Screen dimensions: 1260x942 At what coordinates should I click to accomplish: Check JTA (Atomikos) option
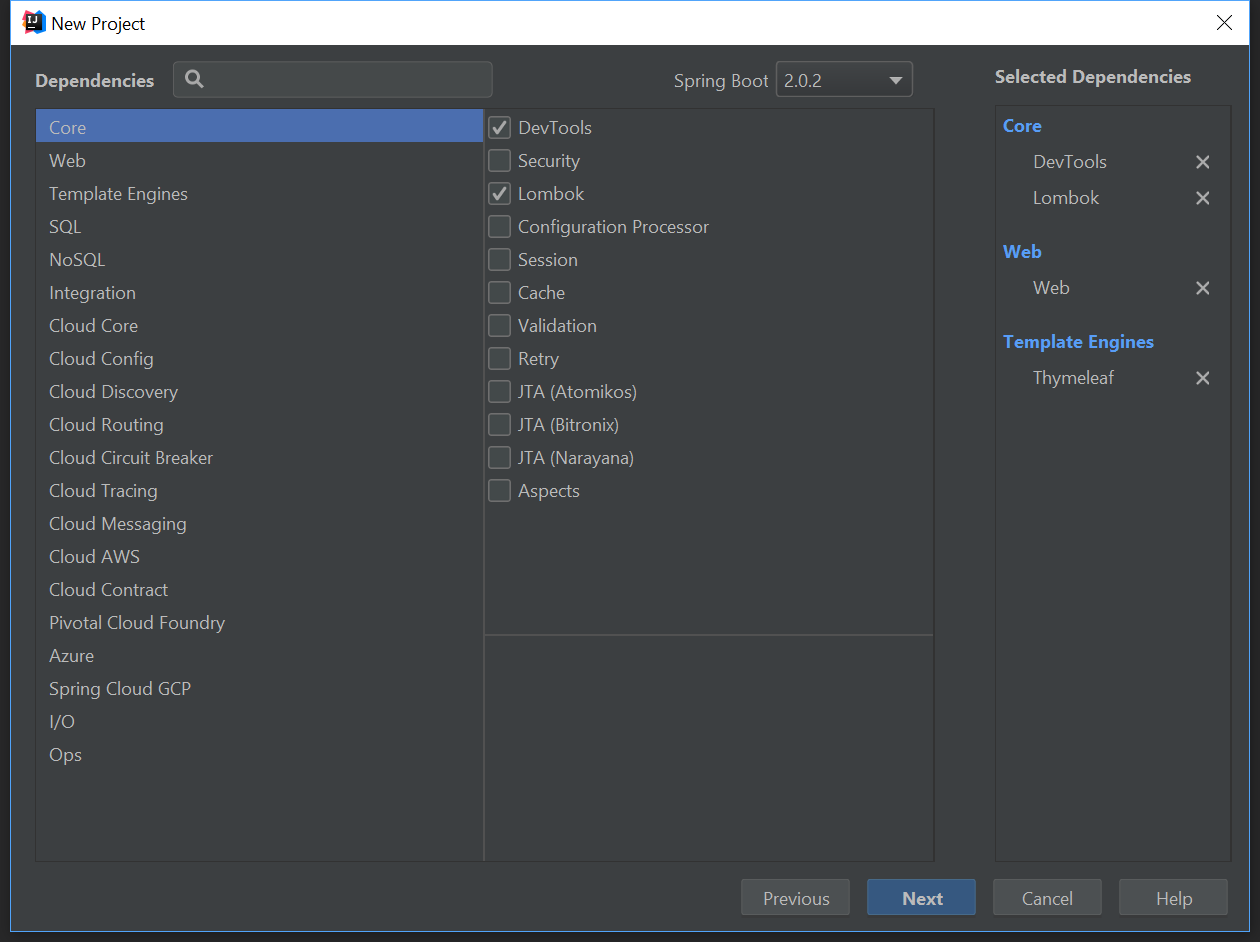[x=499, y=392]
